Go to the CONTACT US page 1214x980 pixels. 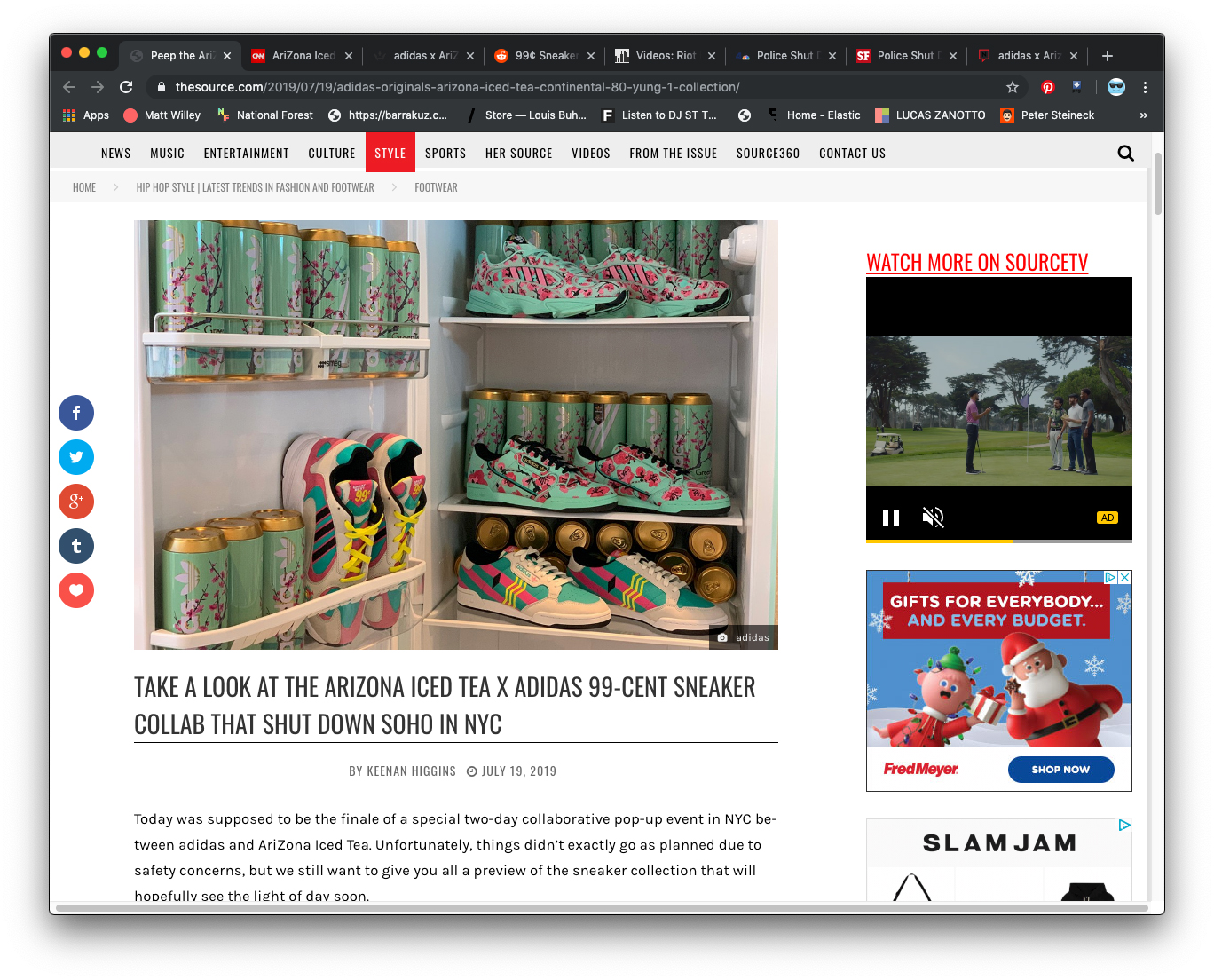tap(853, 154)
